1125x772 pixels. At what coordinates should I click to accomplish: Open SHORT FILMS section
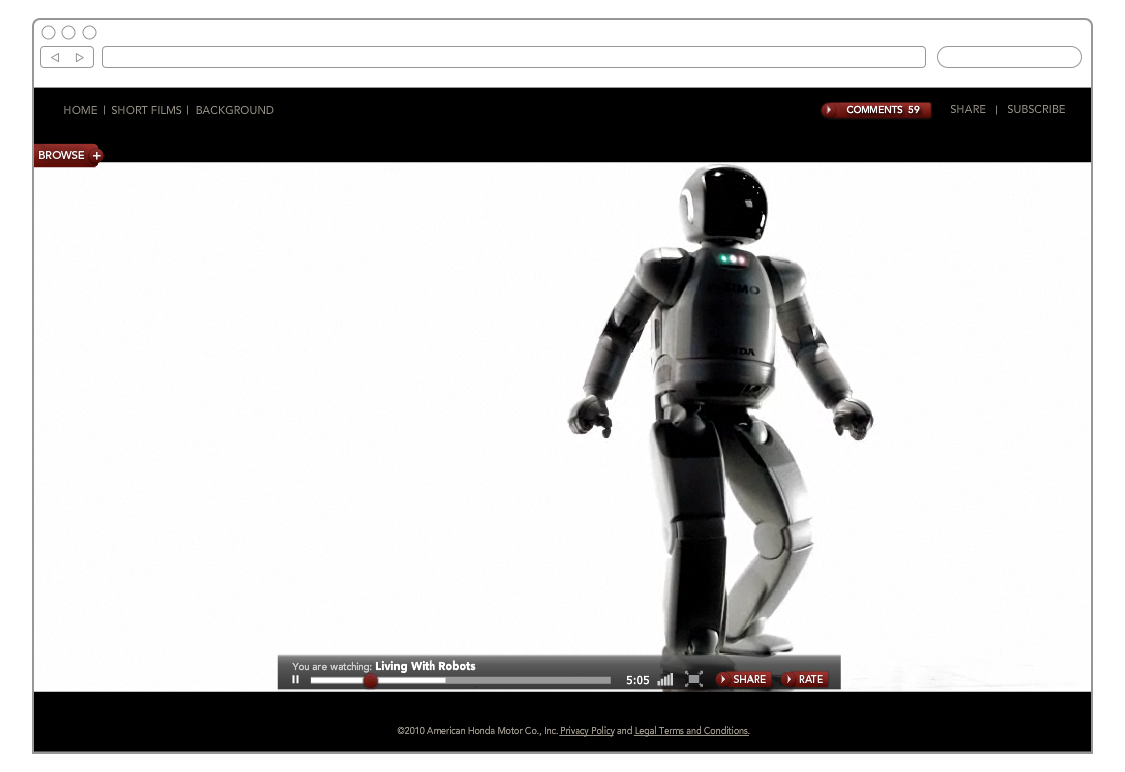146,110
